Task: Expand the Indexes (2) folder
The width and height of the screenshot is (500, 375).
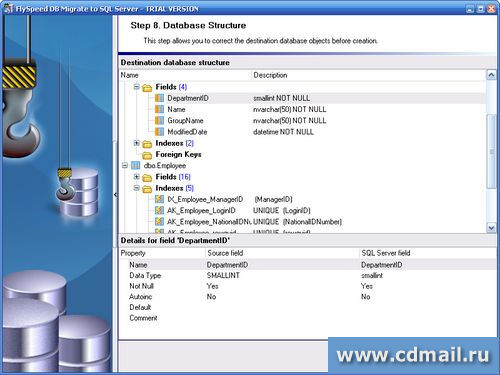Action: click(x=136, y=143)
